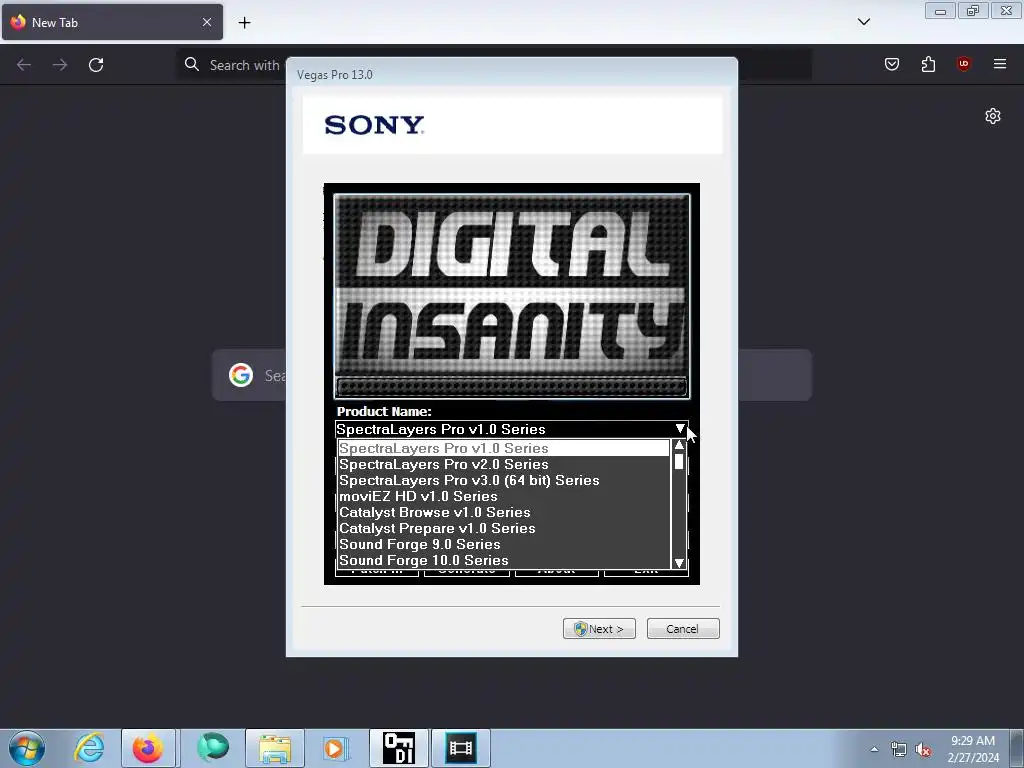Click the product list scroll-down arrow

click(x=679, y=563)
